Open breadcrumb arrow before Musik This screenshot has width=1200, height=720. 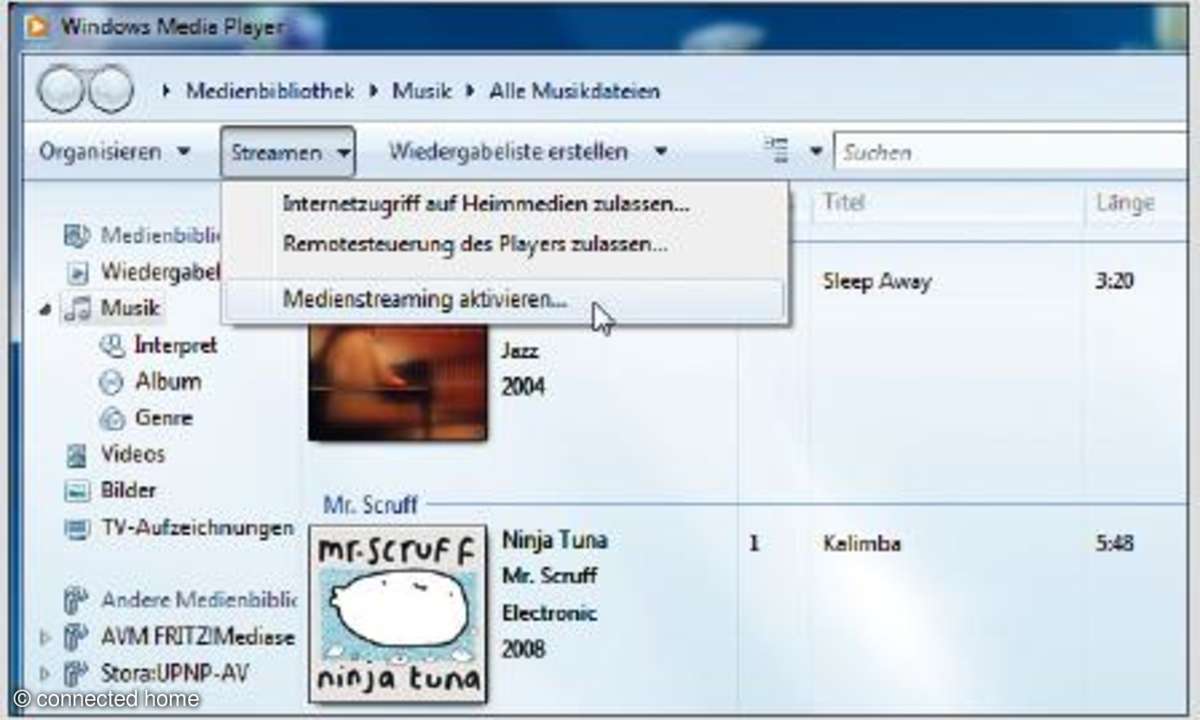373,91
